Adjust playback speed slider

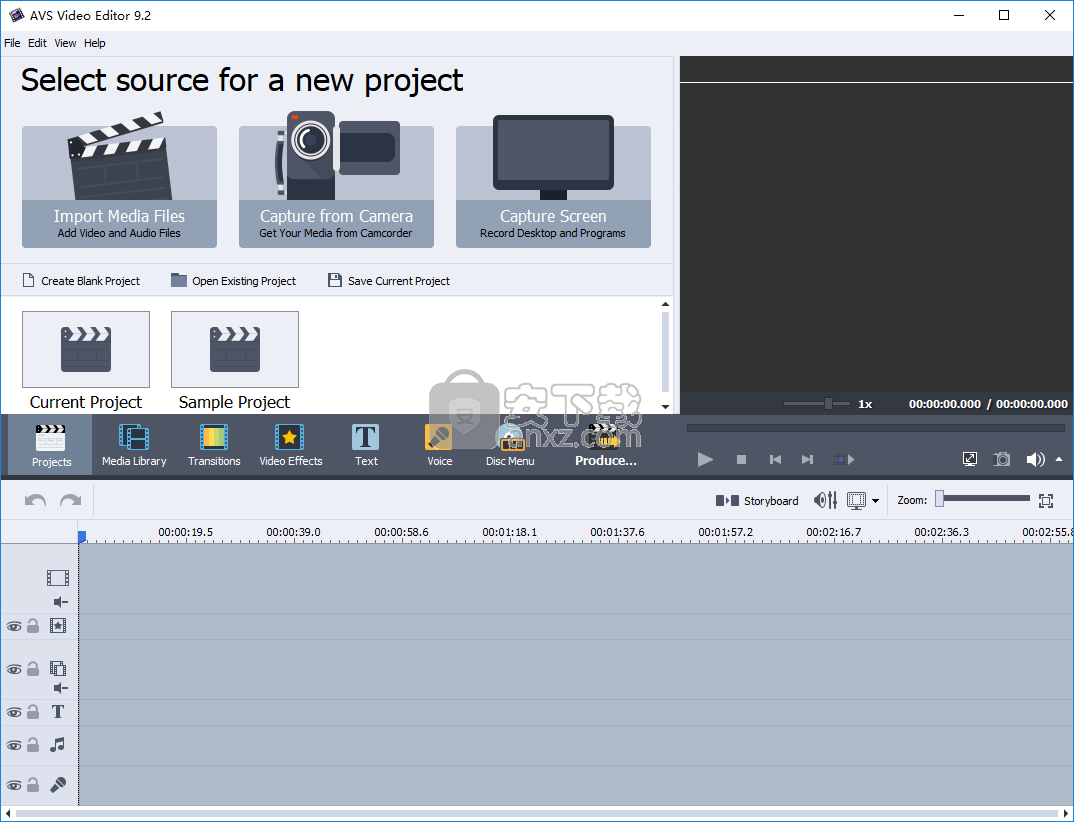(816, 403)
